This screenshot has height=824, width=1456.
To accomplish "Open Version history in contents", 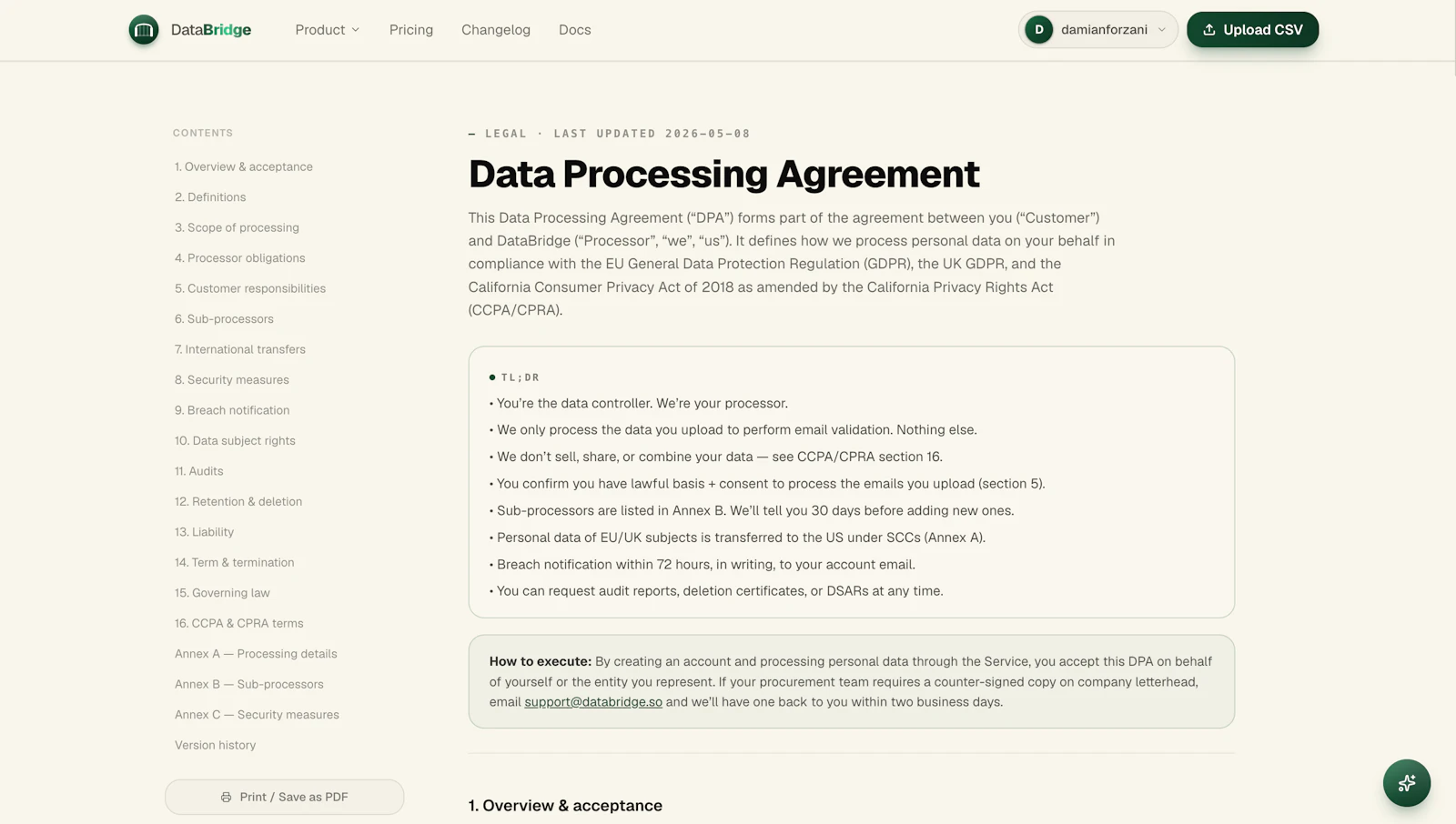I will point(215,746).
